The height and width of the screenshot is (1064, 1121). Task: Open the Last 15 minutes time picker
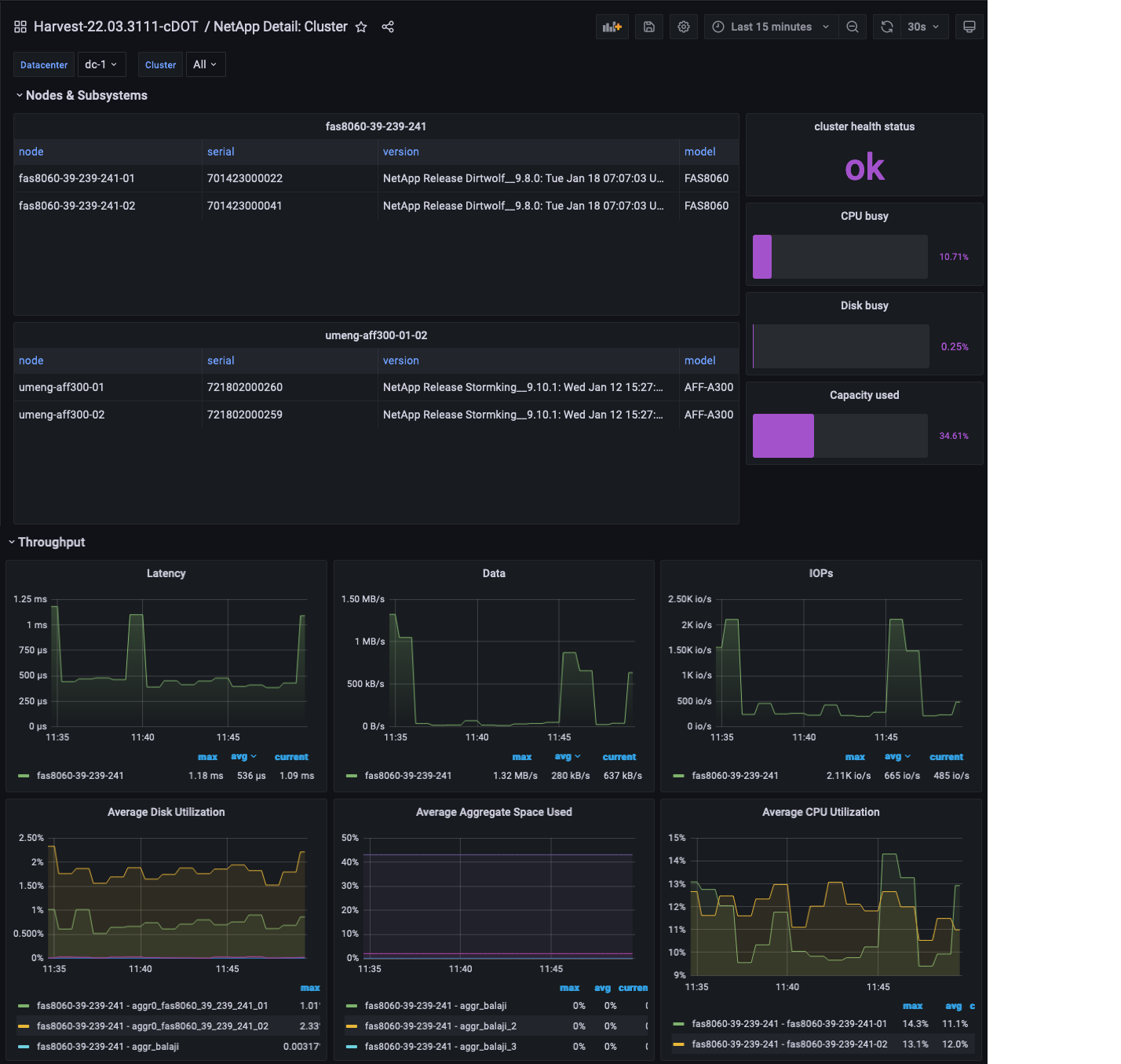[770, 26]
